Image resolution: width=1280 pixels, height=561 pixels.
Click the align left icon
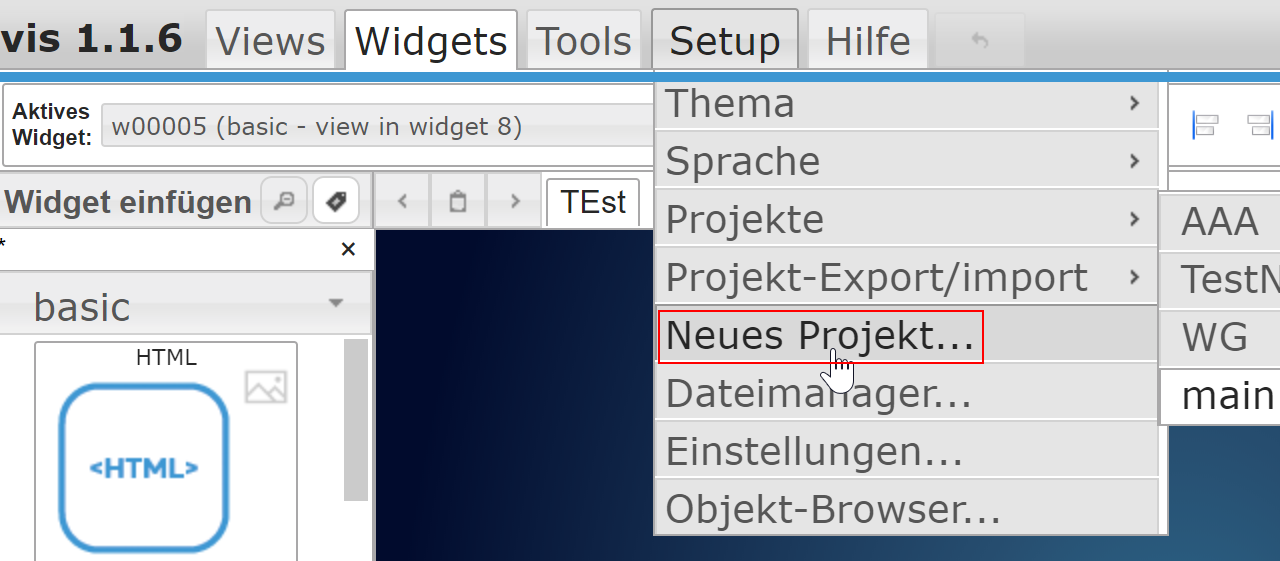1205,125
